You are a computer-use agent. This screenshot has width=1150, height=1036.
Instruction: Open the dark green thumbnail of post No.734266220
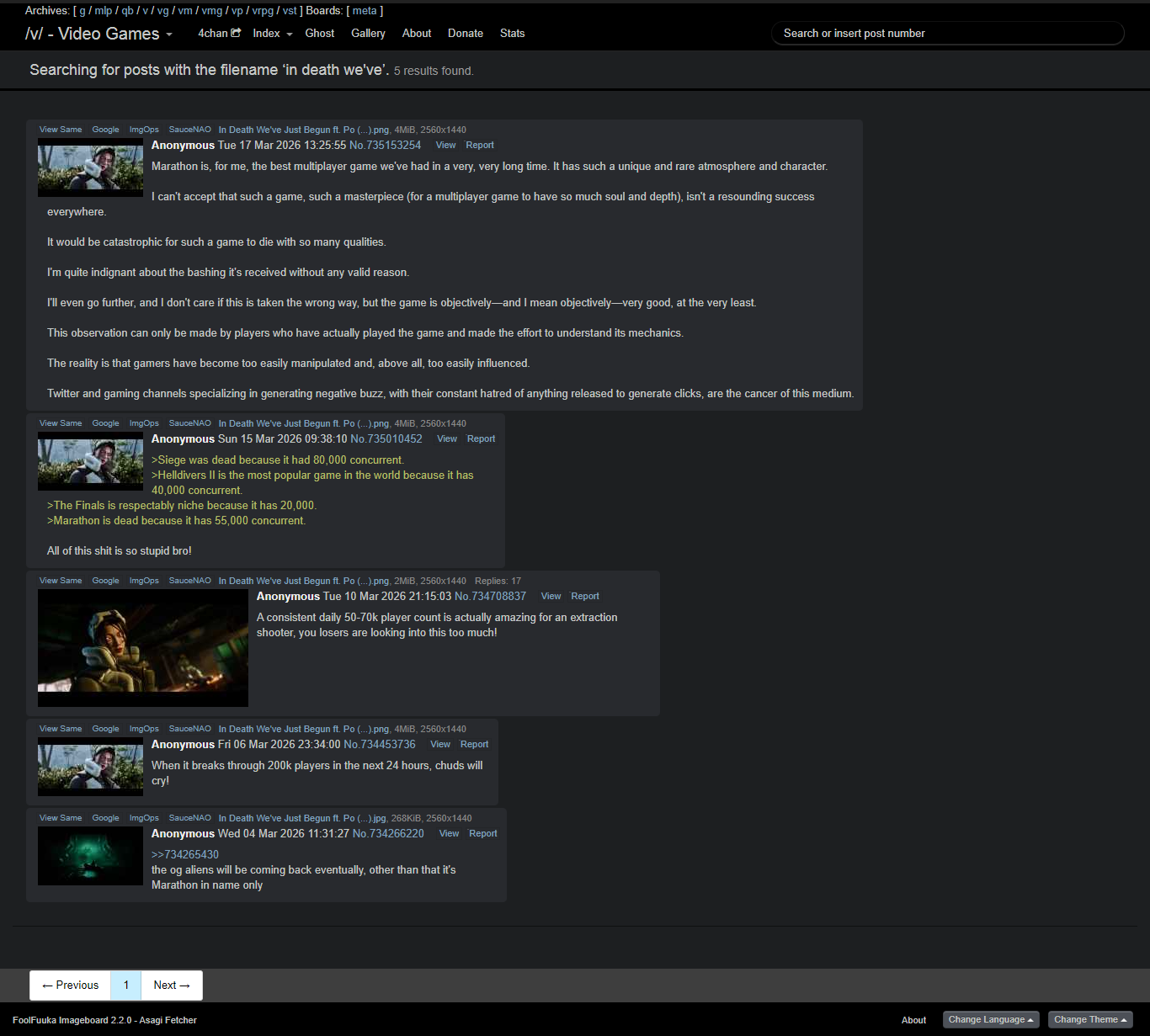[90, 856]
